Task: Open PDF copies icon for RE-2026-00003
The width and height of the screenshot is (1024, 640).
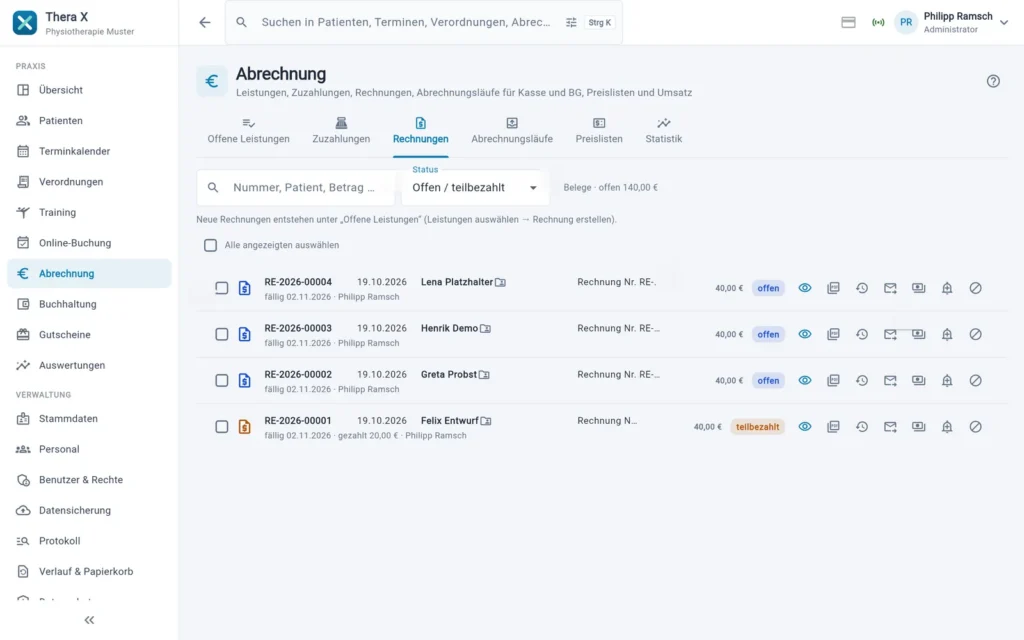Action: pos(833,334)
